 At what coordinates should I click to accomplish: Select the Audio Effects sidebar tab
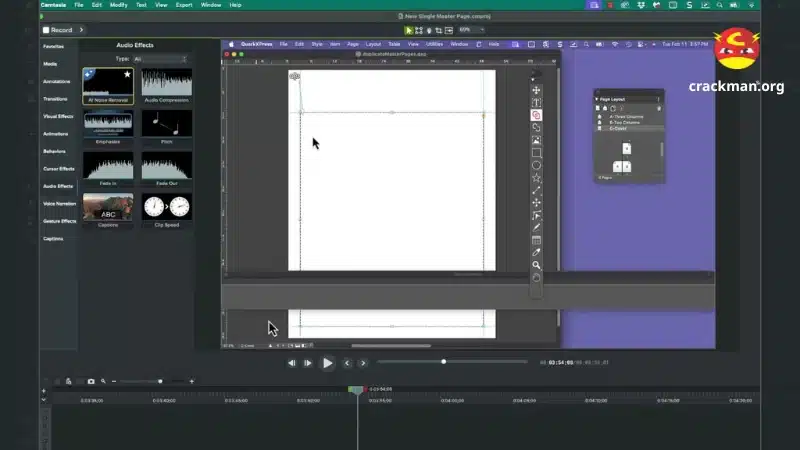pyautogui.click(x=58, y=186)
